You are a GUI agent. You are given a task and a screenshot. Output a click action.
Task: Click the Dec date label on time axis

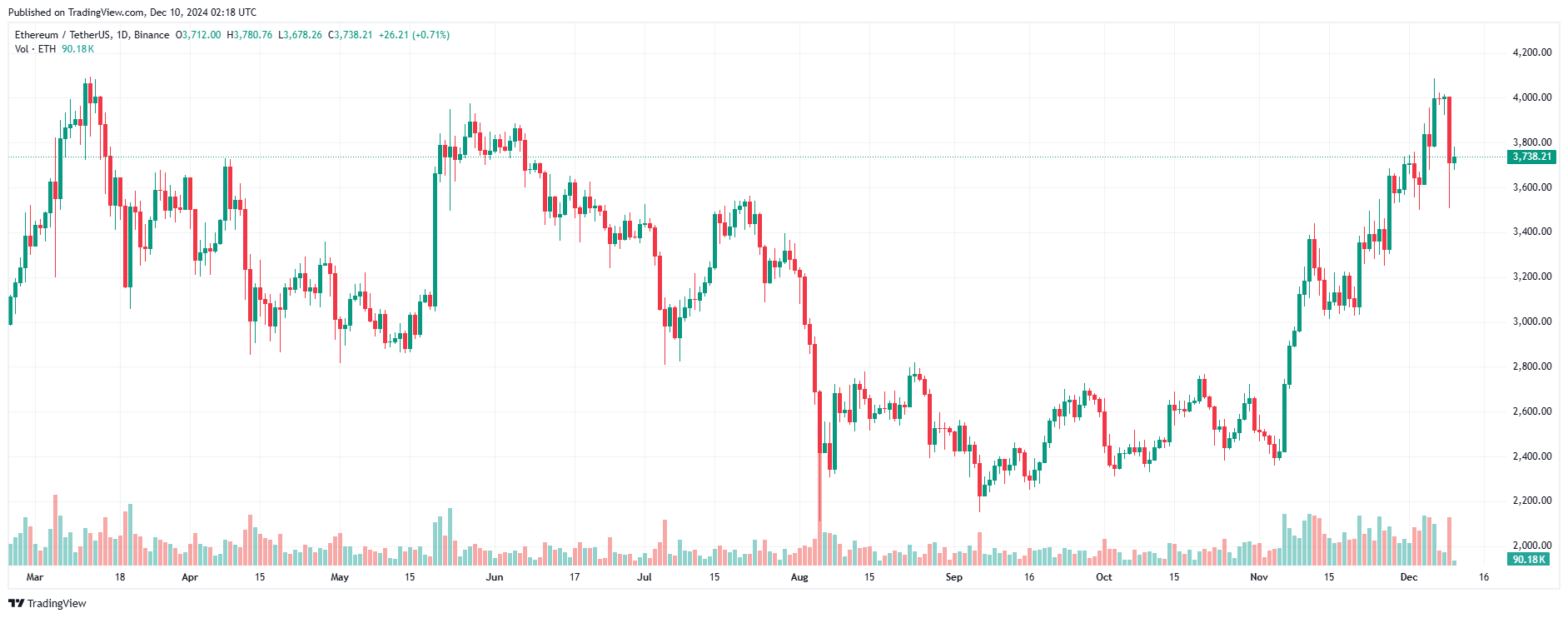tap(1409, 577)
